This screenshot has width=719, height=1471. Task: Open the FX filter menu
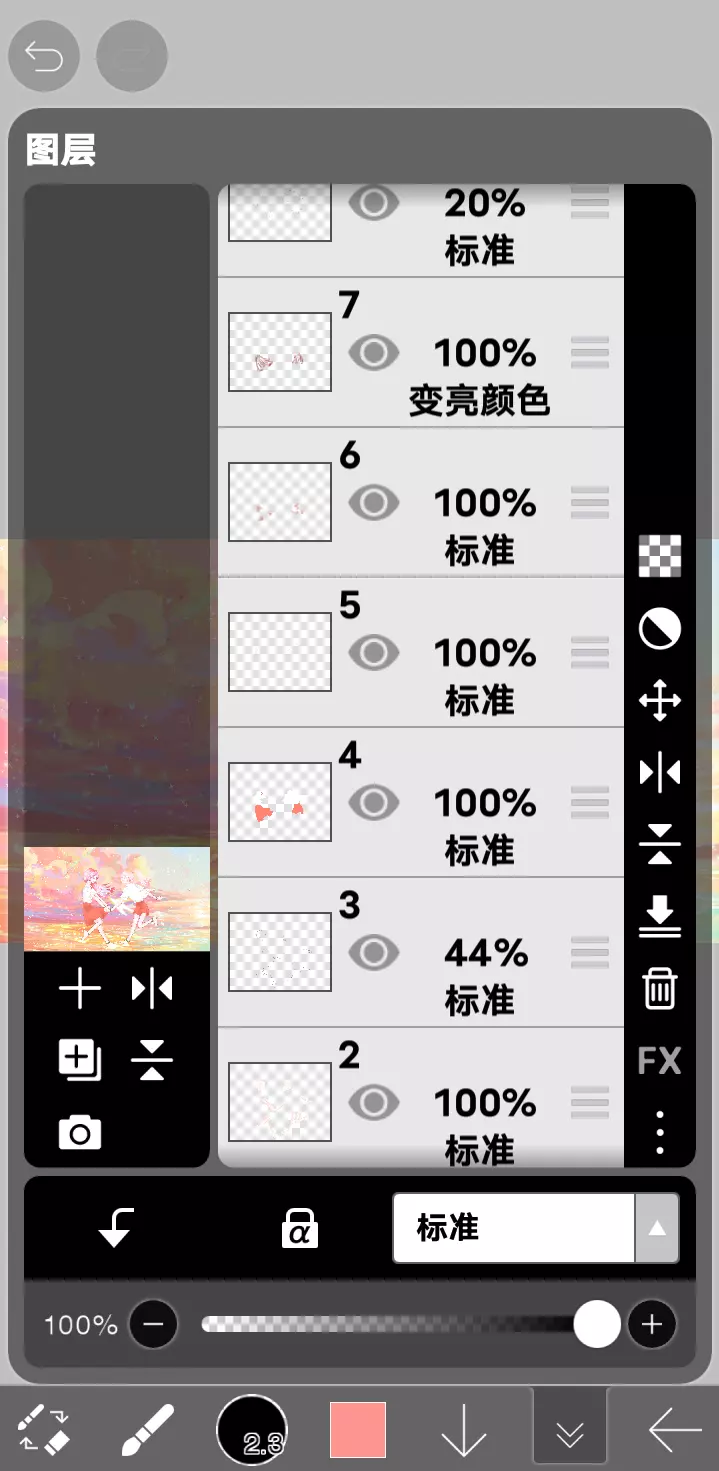click(660, 1060)
